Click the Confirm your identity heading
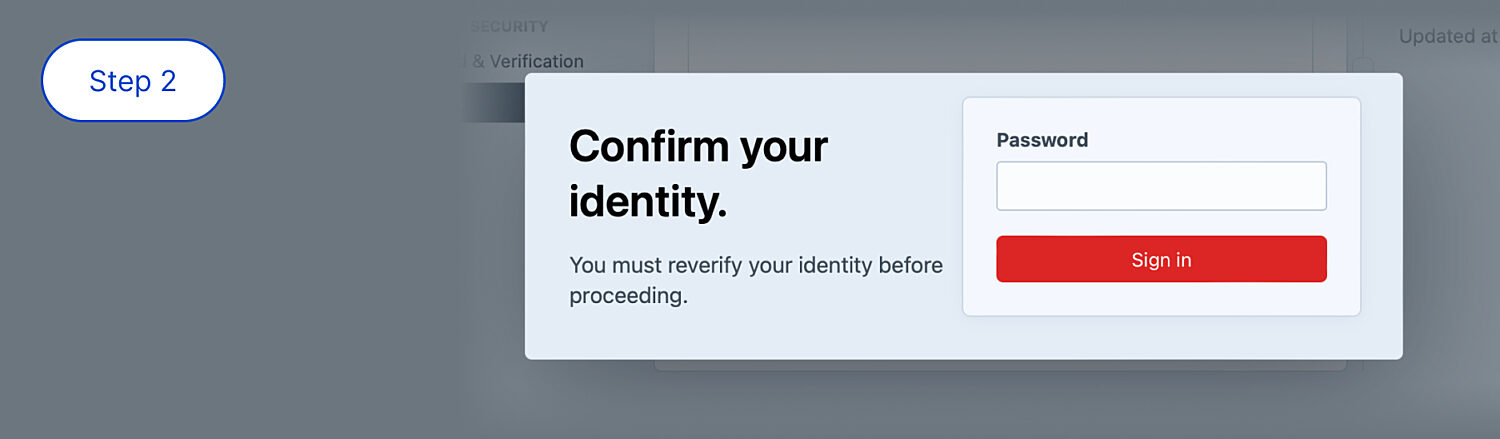The image size is (1500, 439). point(698,174)
